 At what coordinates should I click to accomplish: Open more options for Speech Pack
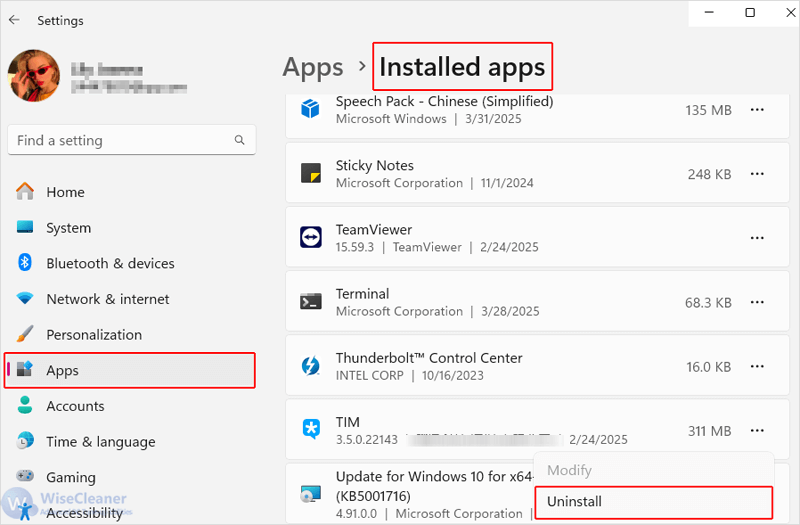[x=757, y=110]
